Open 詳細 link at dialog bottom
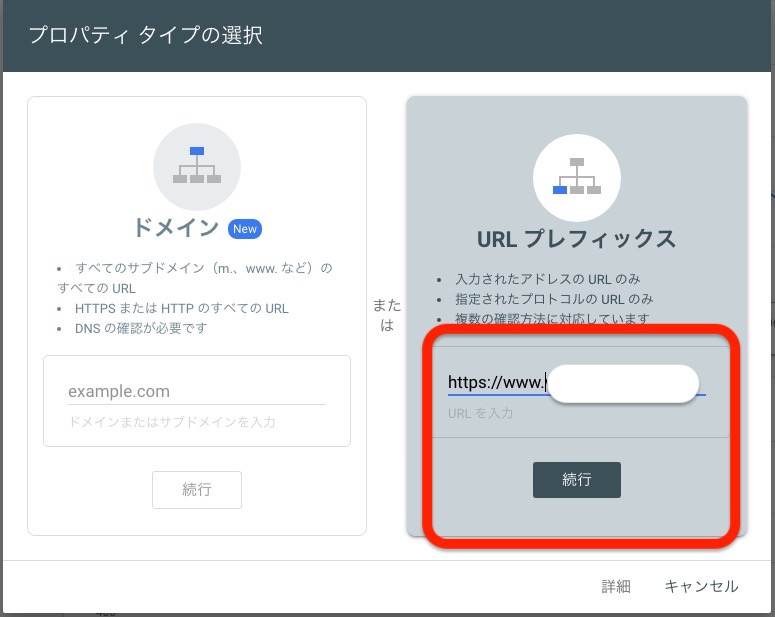The height and width of the screenshot is (617, 775). tap(616, 587)
